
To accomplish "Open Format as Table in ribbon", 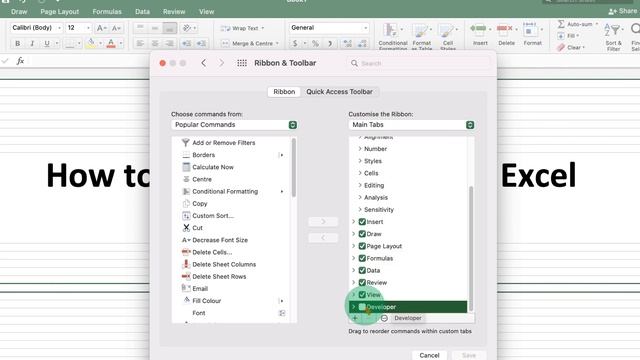I will coord(422,36).
